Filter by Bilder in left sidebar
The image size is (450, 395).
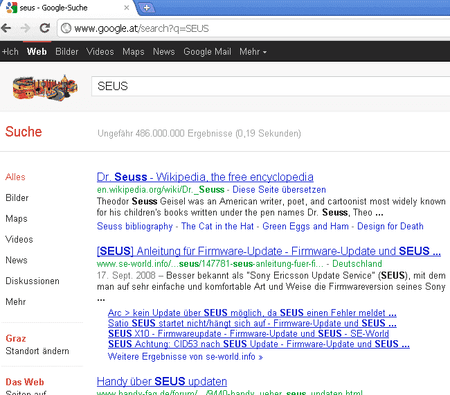tap(17, 198)
